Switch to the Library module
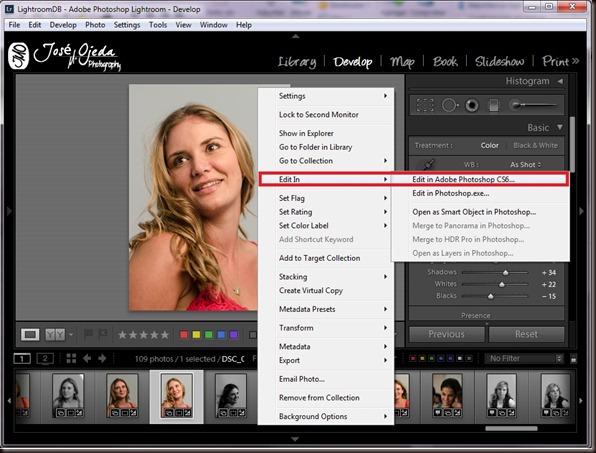Viewport: 596px width, 453px height. click(297, 62)
